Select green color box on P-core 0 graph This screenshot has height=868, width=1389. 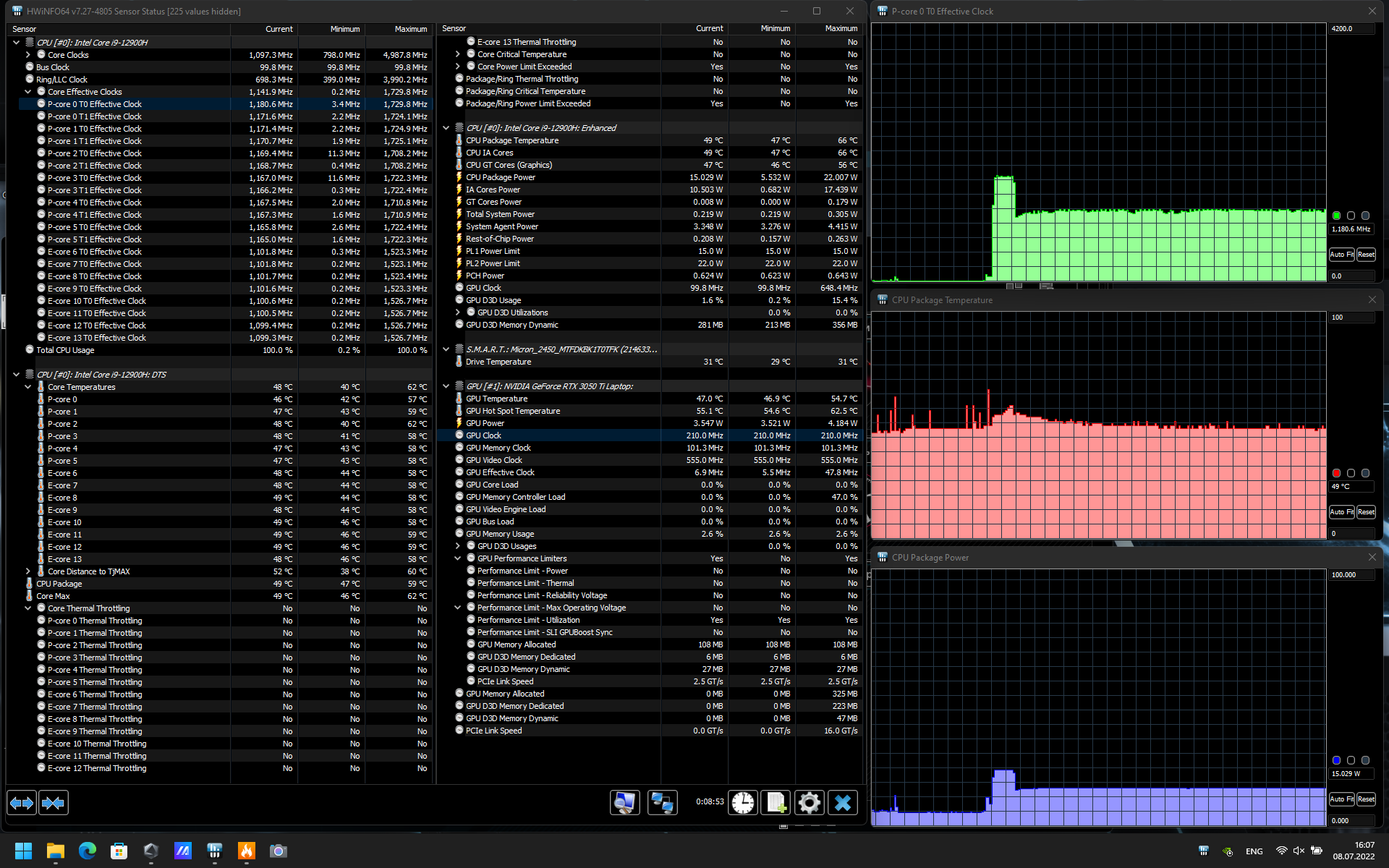click(1336, 216)
